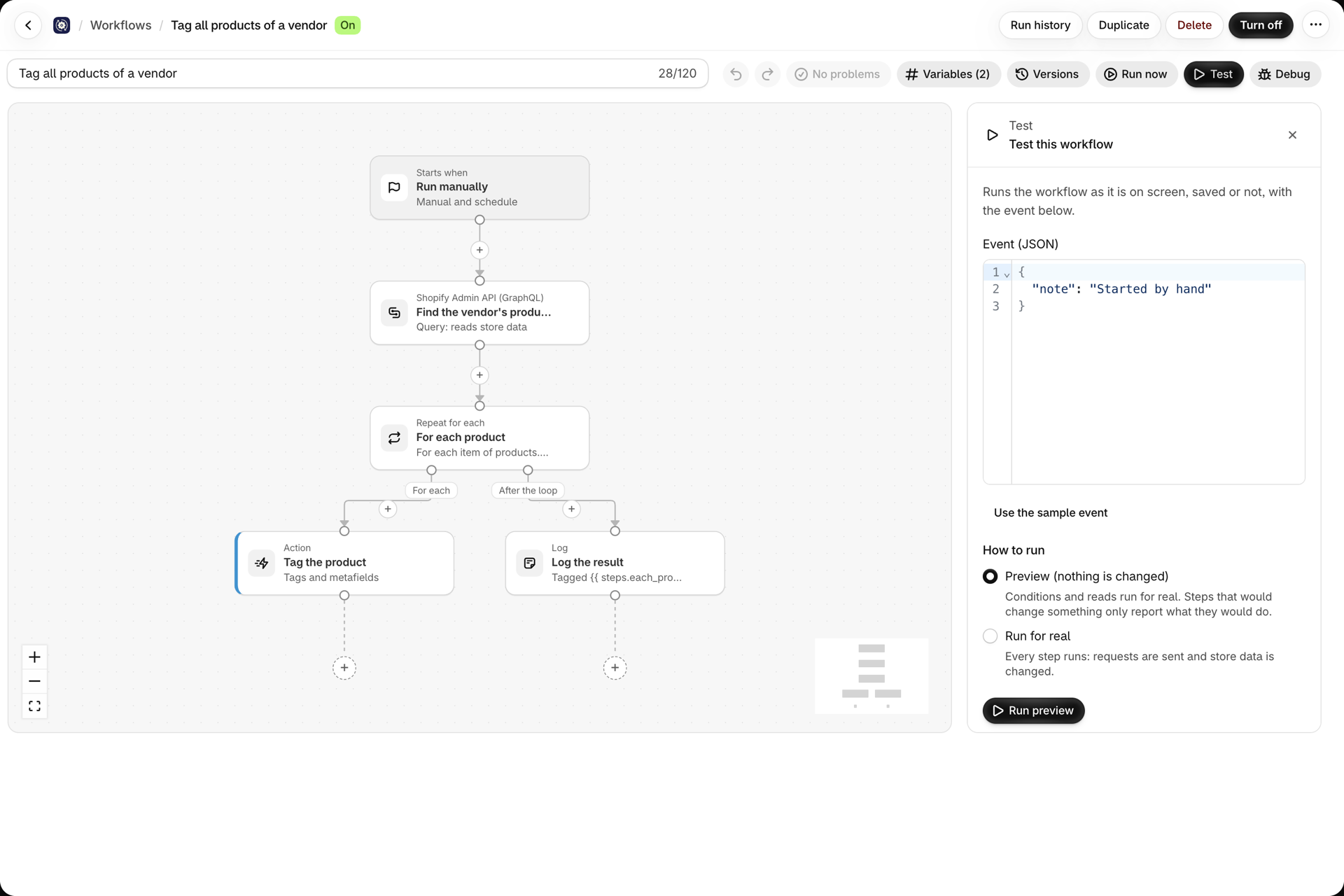
Task: Open the Debug panel
Action: 1284,74
